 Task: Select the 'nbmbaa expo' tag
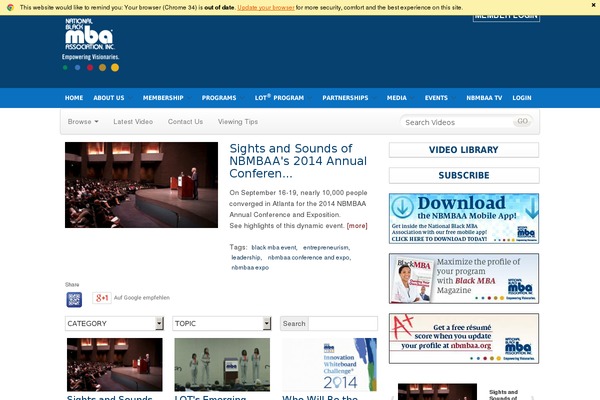pyautogui.click(x=250, y=268)
